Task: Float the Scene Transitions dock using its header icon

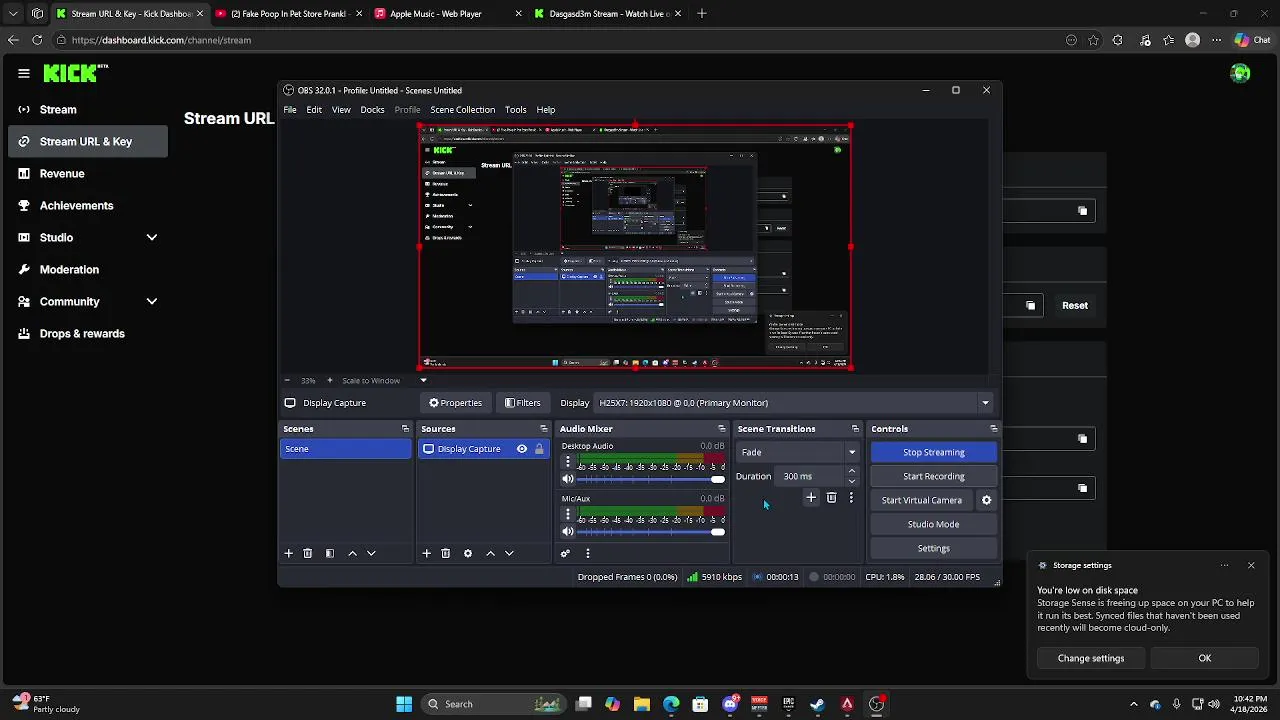Action: coord(855,429)
